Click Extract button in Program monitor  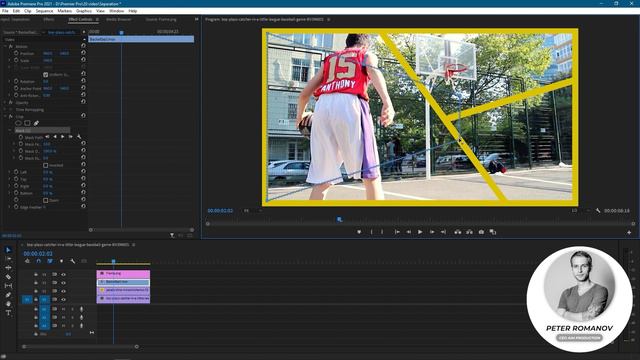(469, 232)
